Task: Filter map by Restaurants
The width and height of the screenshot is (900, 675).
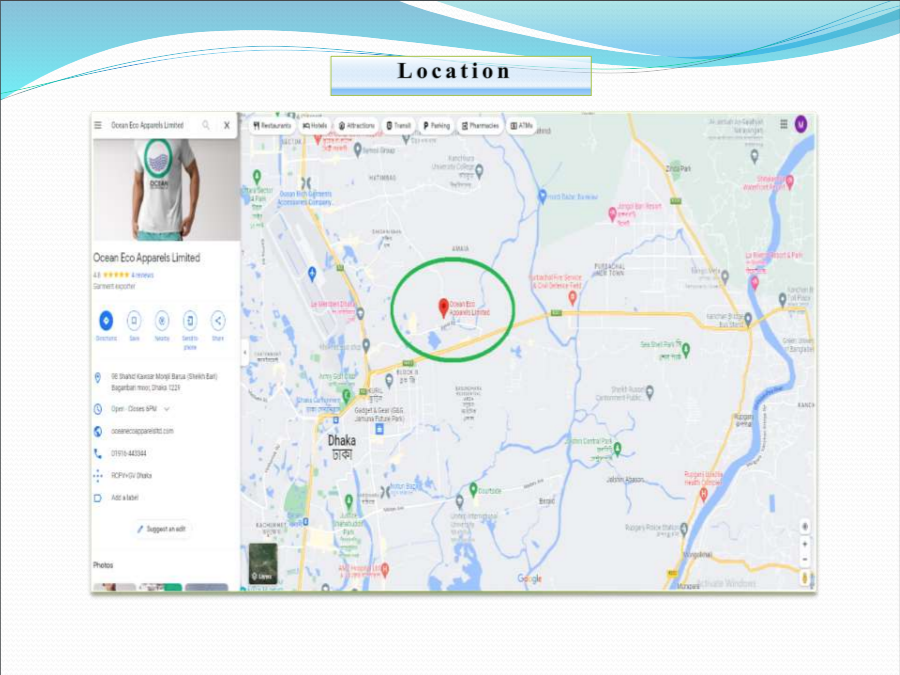Action: [x=272, y=126]
